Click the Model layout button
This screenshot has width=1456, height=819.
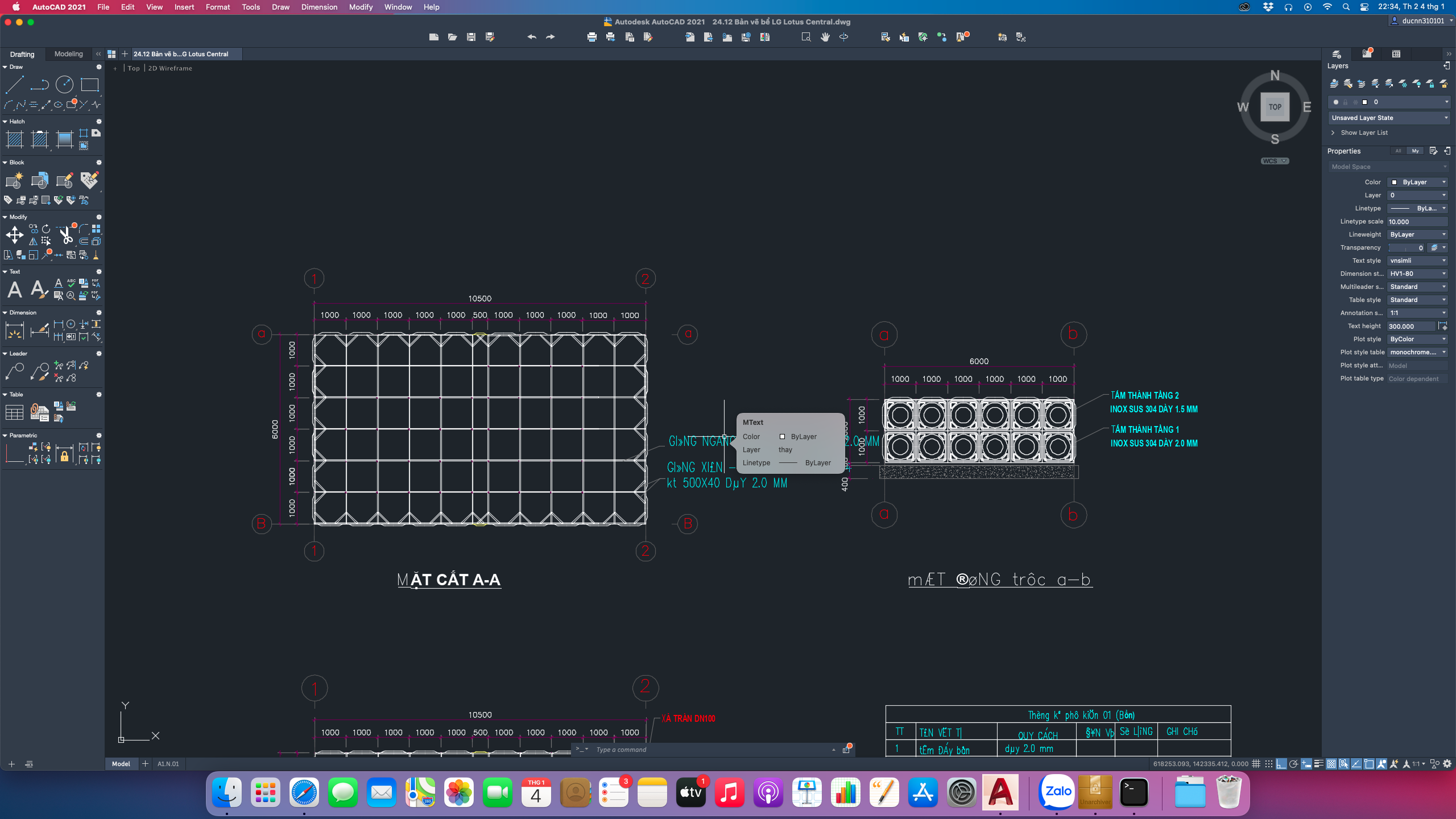point(121,764)
